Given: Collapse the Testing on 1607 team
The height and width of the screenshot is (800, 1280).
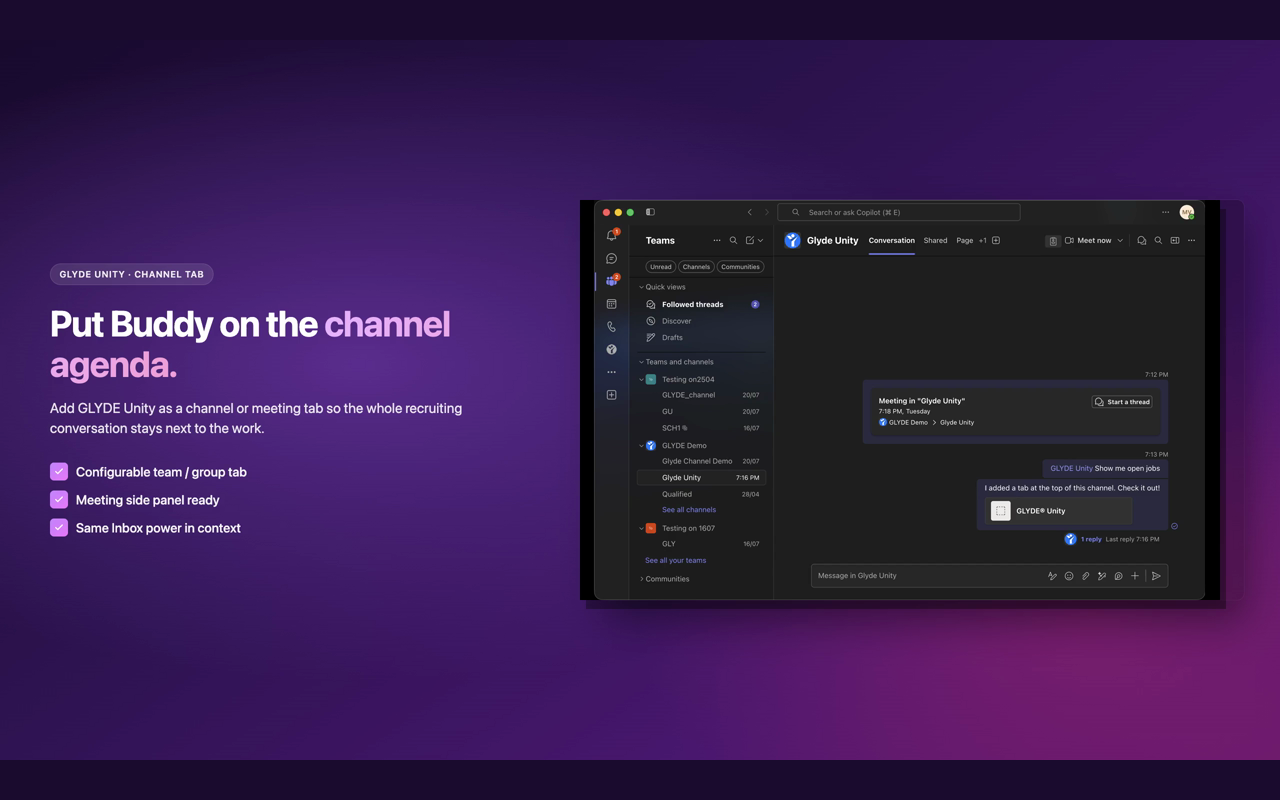Looking at the screenshot, I should (642, 528).
